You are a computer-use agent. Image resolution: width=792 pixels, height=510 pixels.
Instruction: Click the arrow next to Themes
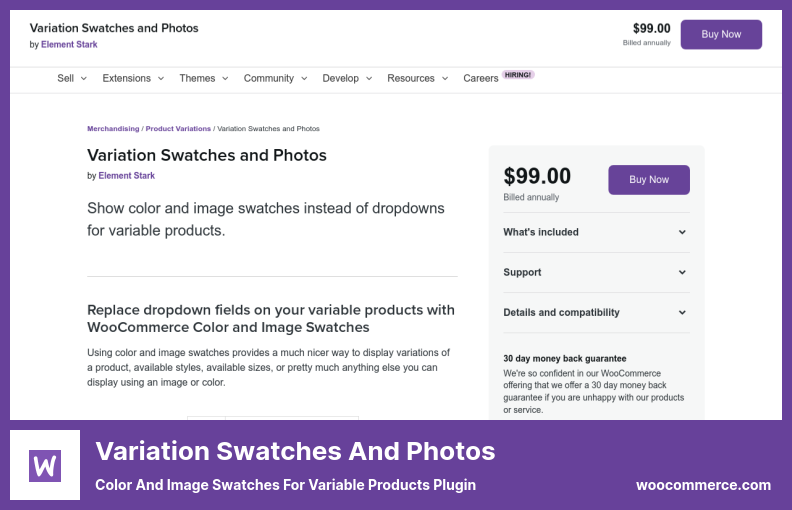(x=225, y=78)
